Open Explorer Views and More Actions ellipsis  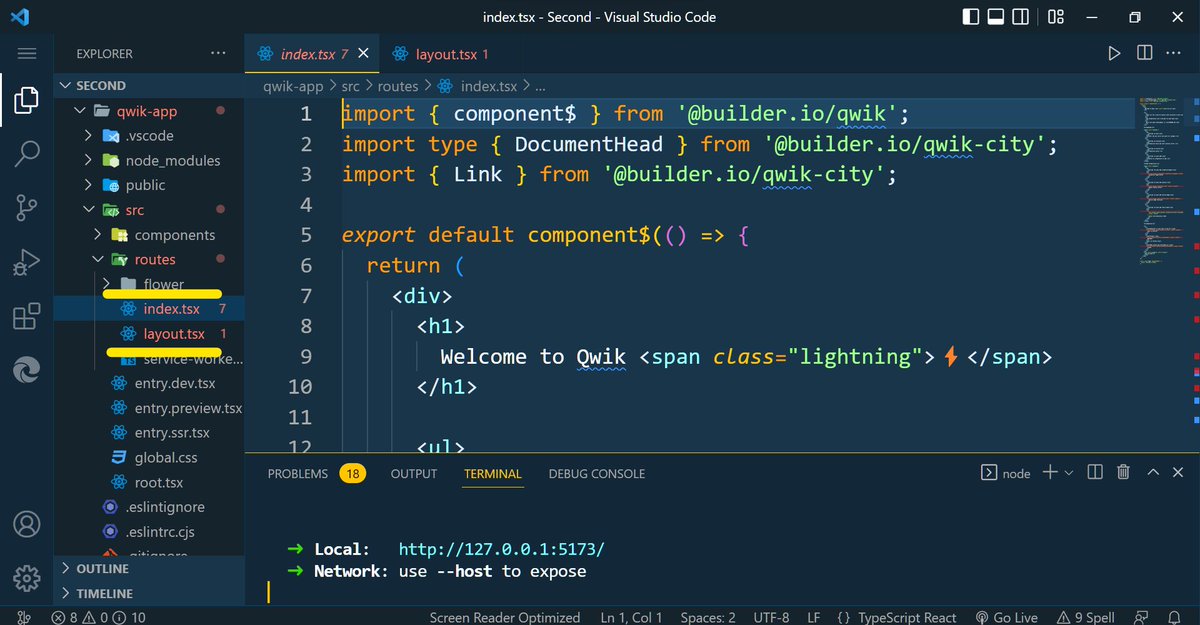(218, 53)
